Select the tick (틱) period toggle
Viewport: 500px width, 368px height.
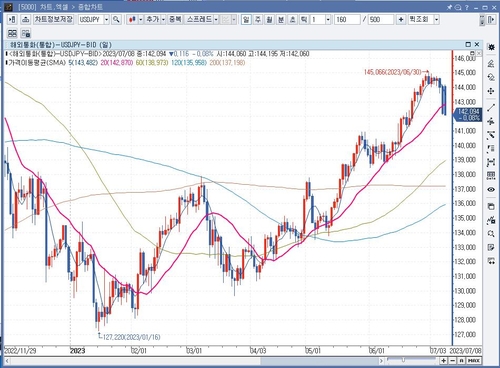point(304,20)
